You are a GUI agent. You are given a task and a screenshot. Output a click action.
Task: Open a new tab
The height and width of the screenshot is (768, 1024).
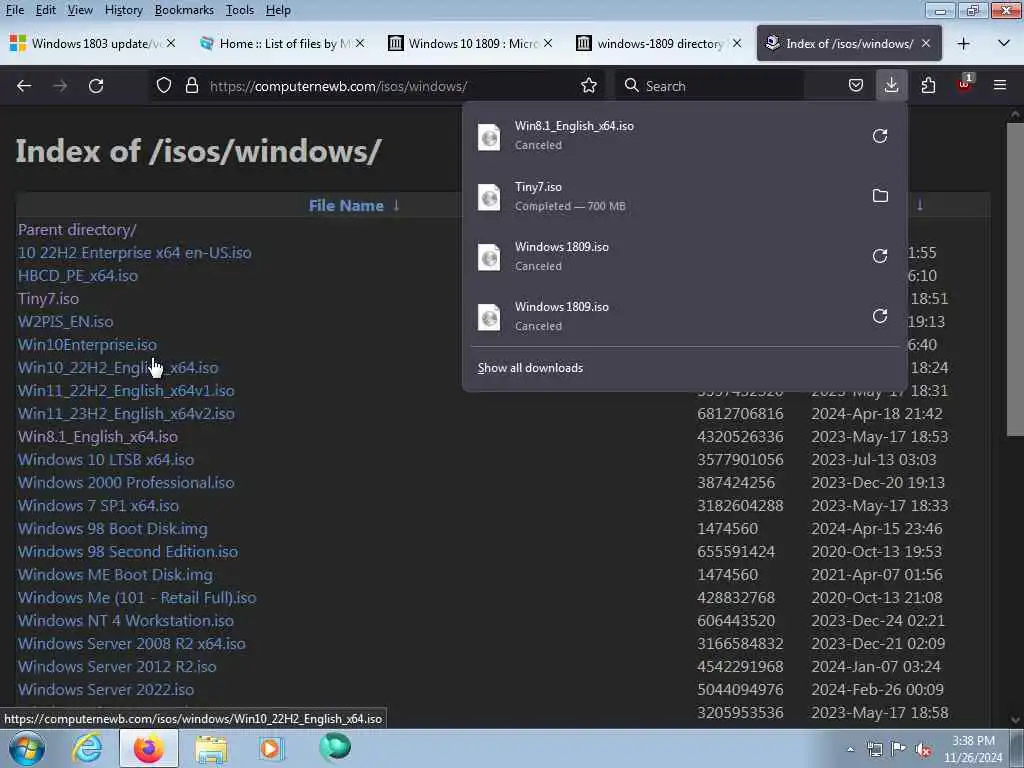963,44
